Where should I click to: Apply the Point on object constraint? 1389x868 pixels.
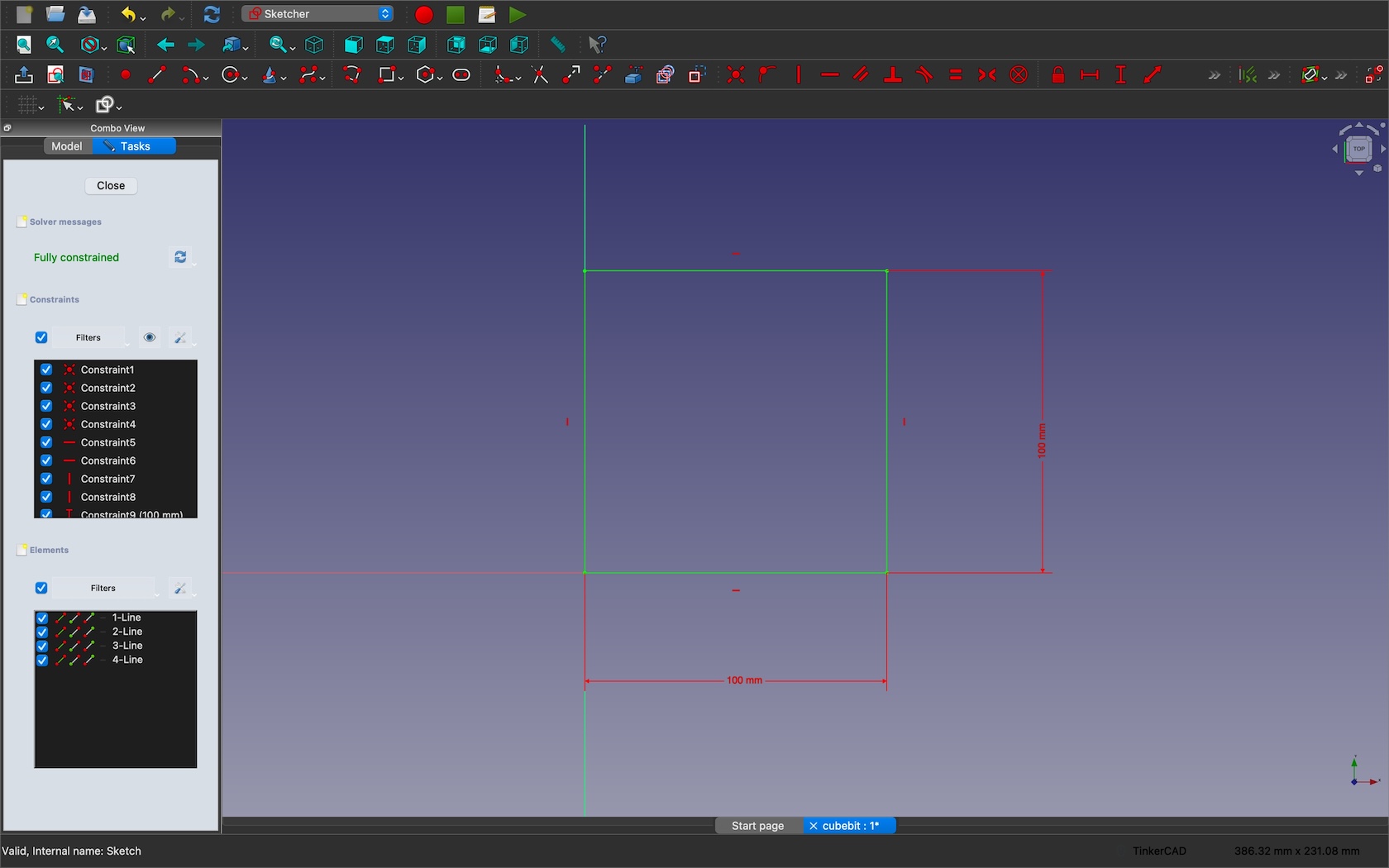(767, 75)
